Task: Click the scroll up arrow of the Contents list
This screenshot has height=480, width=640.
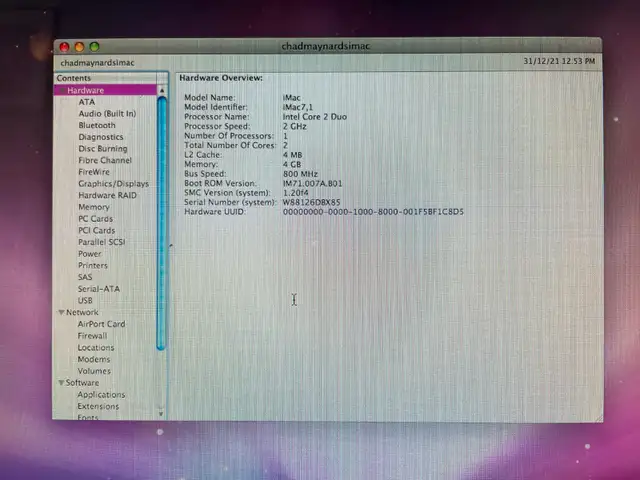Action: [162, 90]
